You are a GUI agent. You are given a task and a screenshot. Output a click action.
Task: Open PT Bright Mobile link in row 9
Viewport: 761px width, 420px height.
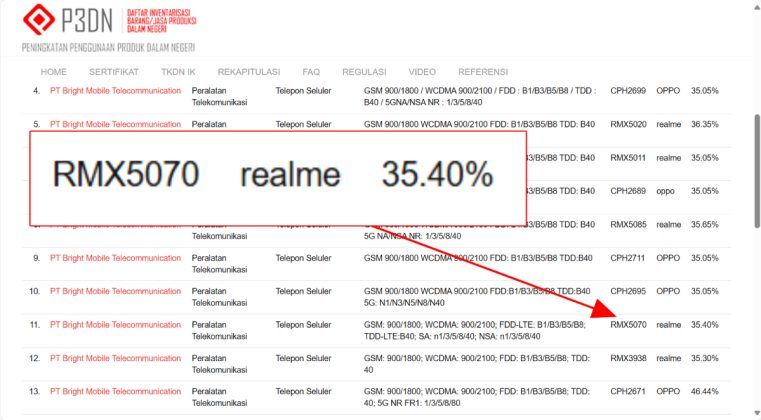(116, 258)
